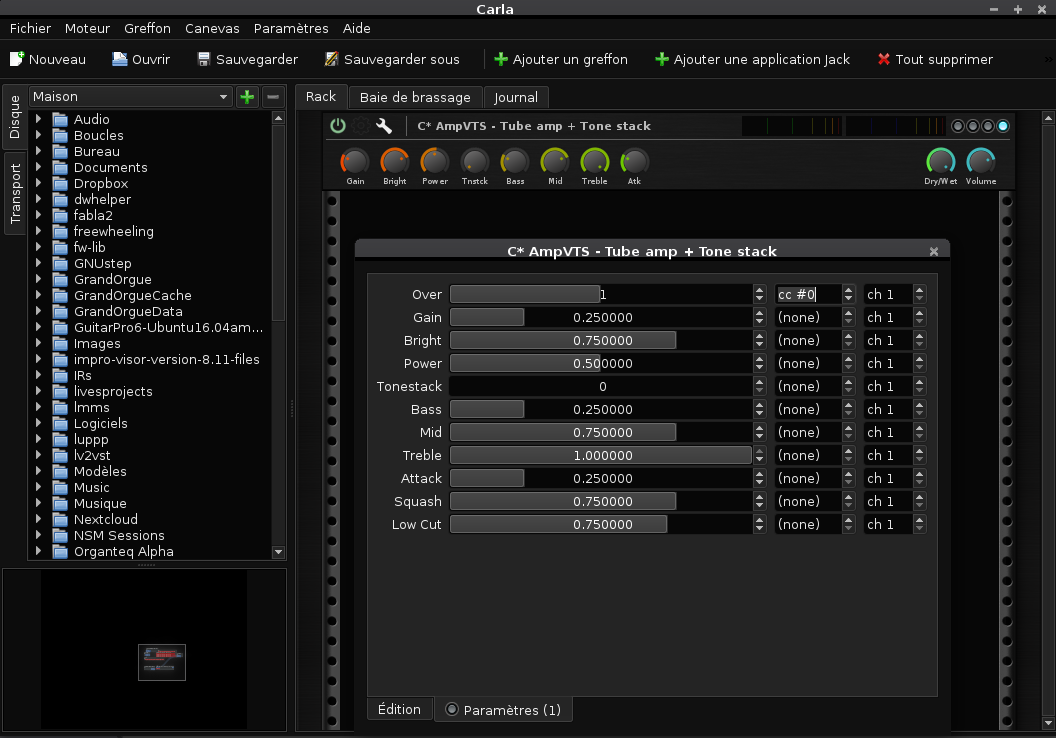Viewport: 1056px width, 738px height.
Task: Toggle the AmpVTS plugin power icon
Action: [x=337, y=126]
